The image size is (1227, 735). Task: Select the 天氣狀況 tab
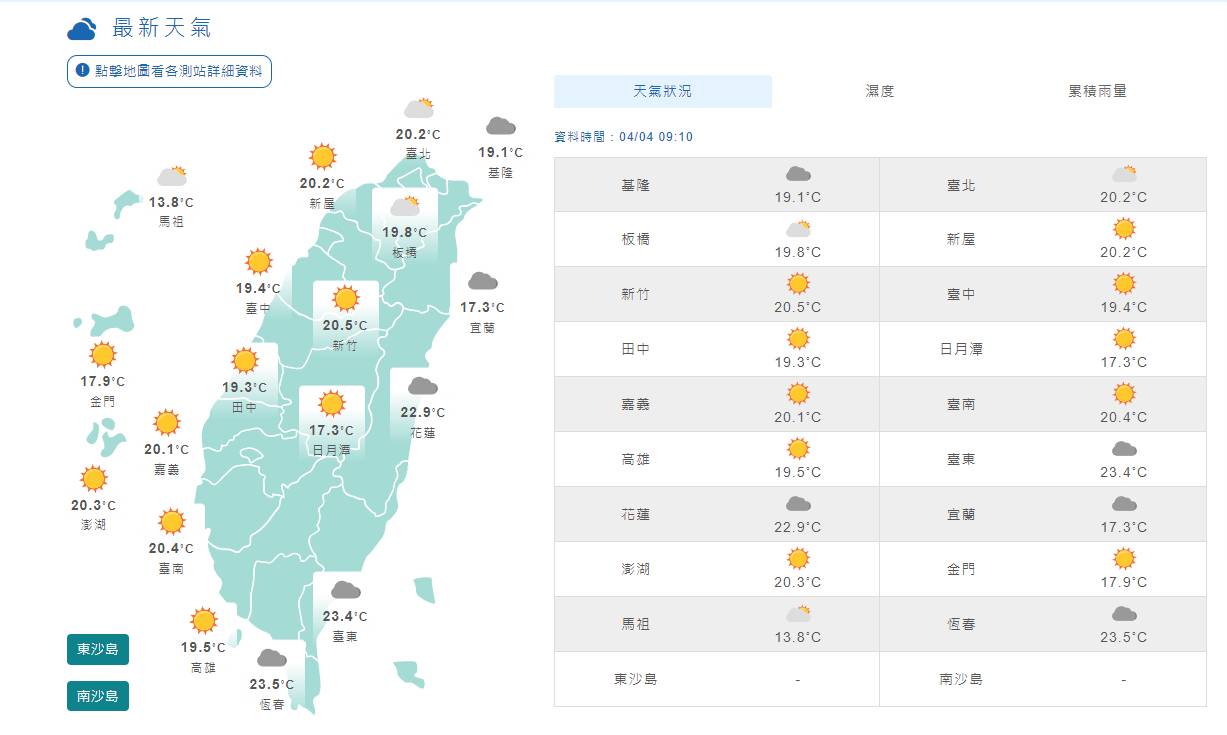(x=662, y=91)
